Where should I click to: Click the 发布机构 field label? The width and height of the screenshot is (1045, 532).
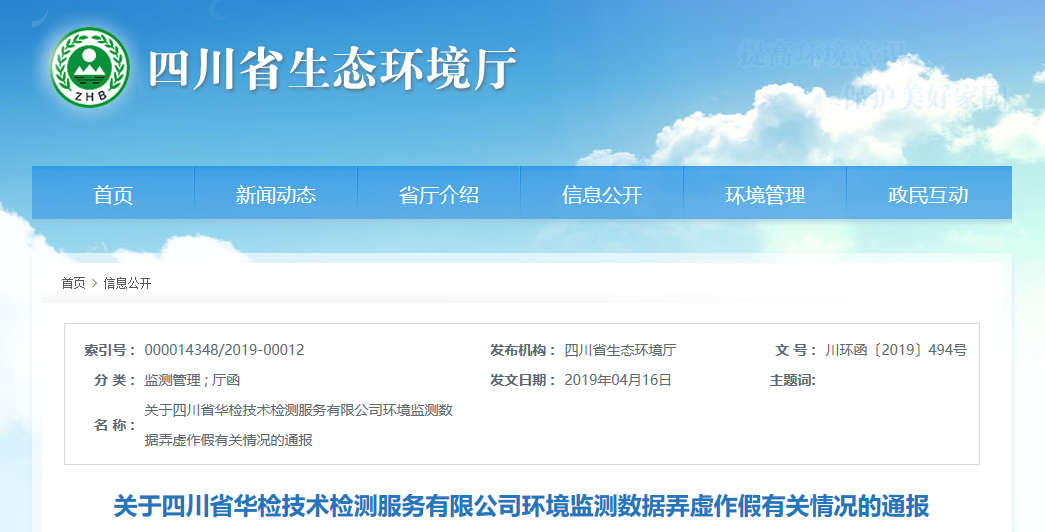pyautogui.click(x=522, y=350)
